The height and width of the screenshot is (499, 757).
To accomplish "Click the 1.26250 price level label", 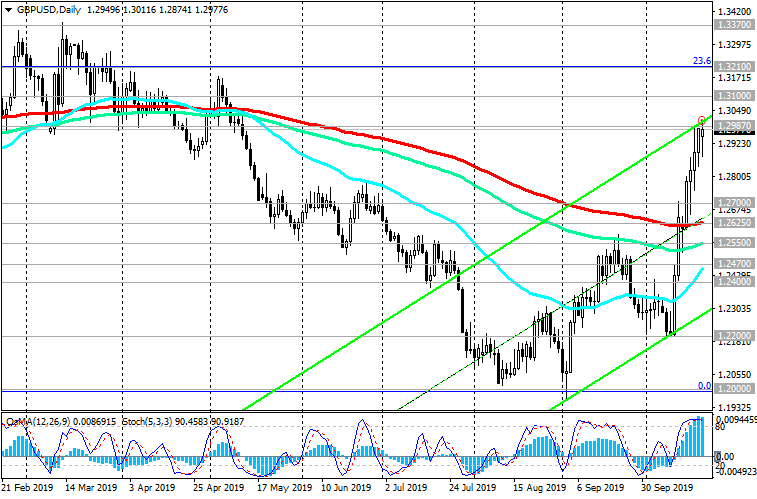I will 735,222.
